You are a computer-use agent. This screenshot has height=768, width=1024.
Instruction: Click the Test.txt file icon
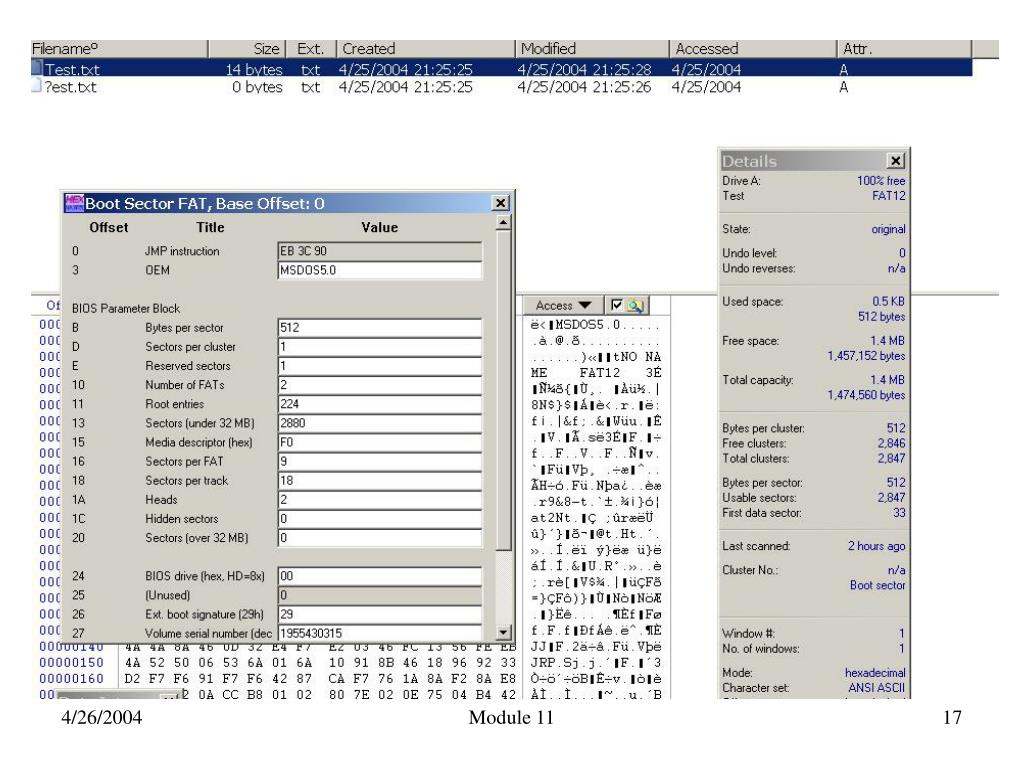click(37, 68)
